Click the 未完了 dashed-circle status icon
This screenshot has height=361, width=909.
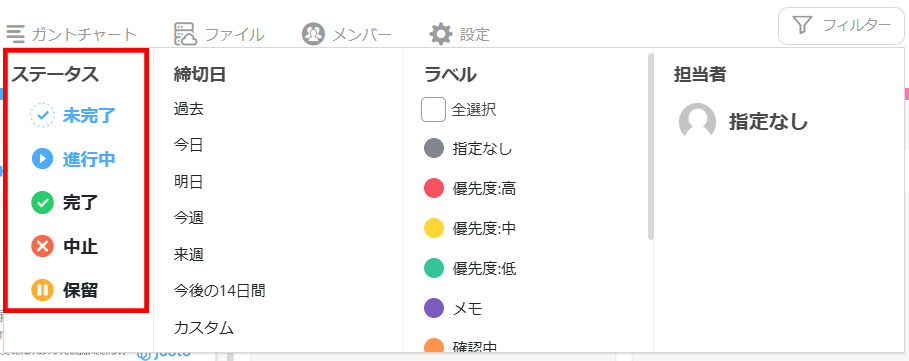point(42,115)
